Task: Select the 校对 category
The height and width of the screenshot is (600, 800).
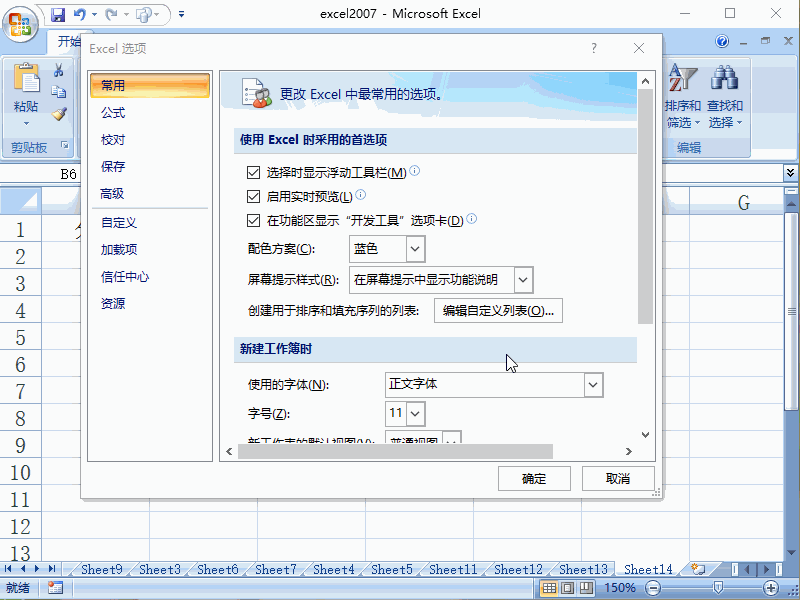Action: click(x=150, y=140)
